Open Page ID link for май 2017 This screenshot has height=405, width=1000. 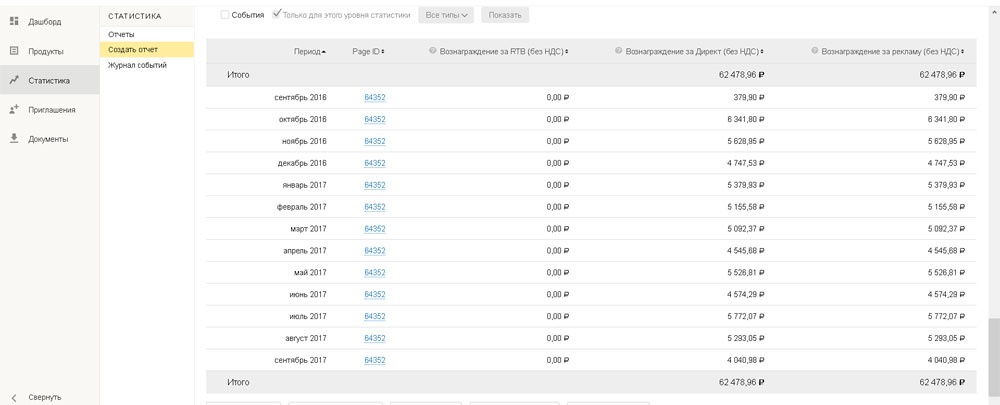[375, 272]
